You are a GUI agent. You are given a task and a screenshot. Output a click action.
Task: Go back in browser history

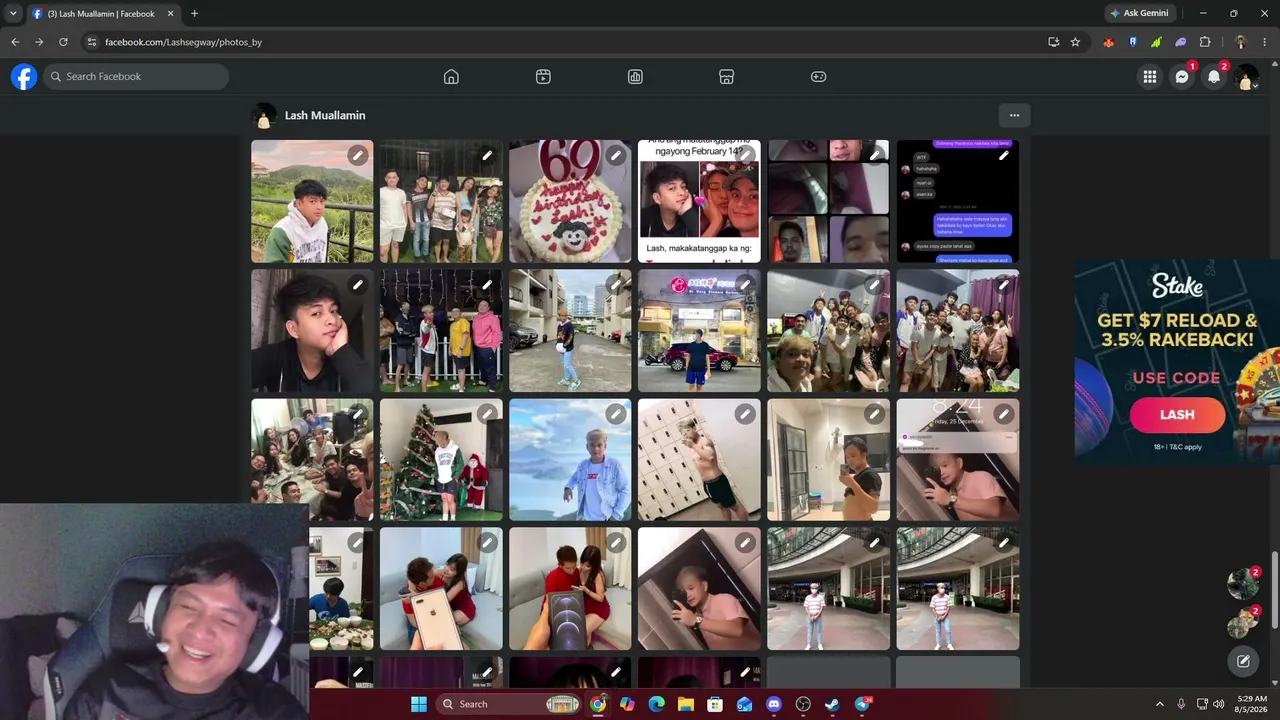pos(15,42)
